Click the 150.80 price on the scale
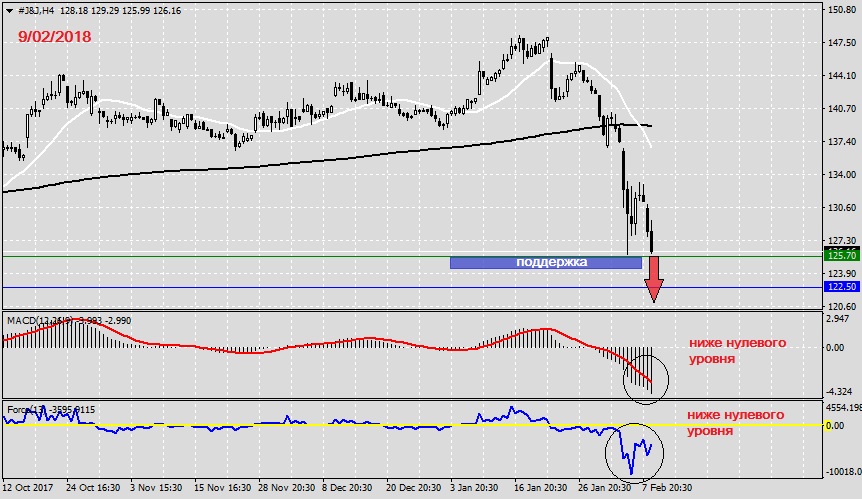The width and height of the screenshot is (862, 499). (840, 10)
